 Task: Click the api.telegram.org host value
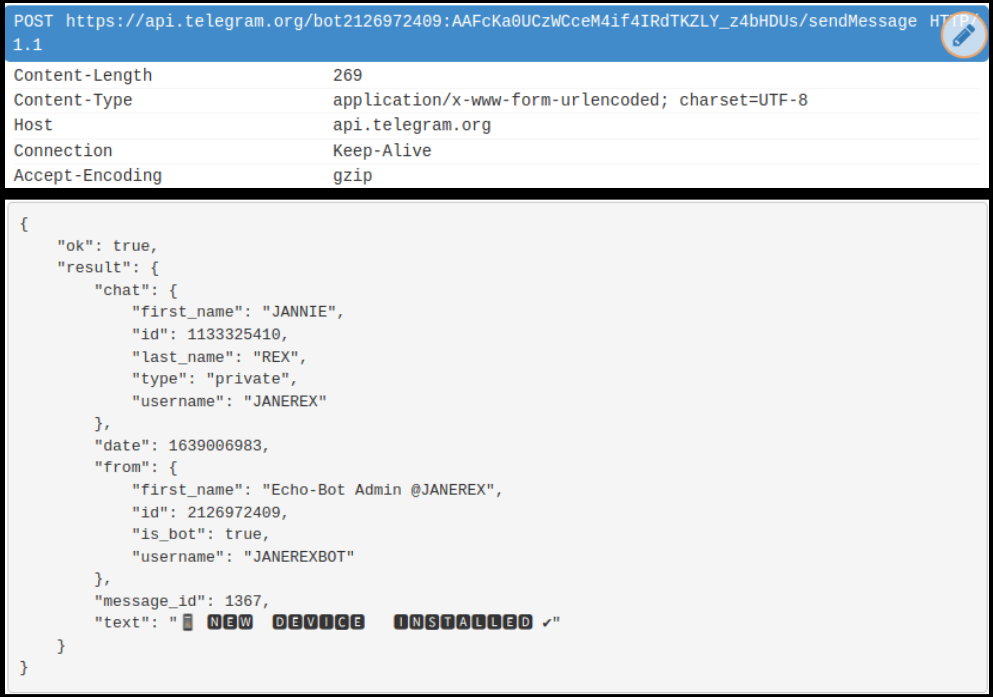pos(412,125)
